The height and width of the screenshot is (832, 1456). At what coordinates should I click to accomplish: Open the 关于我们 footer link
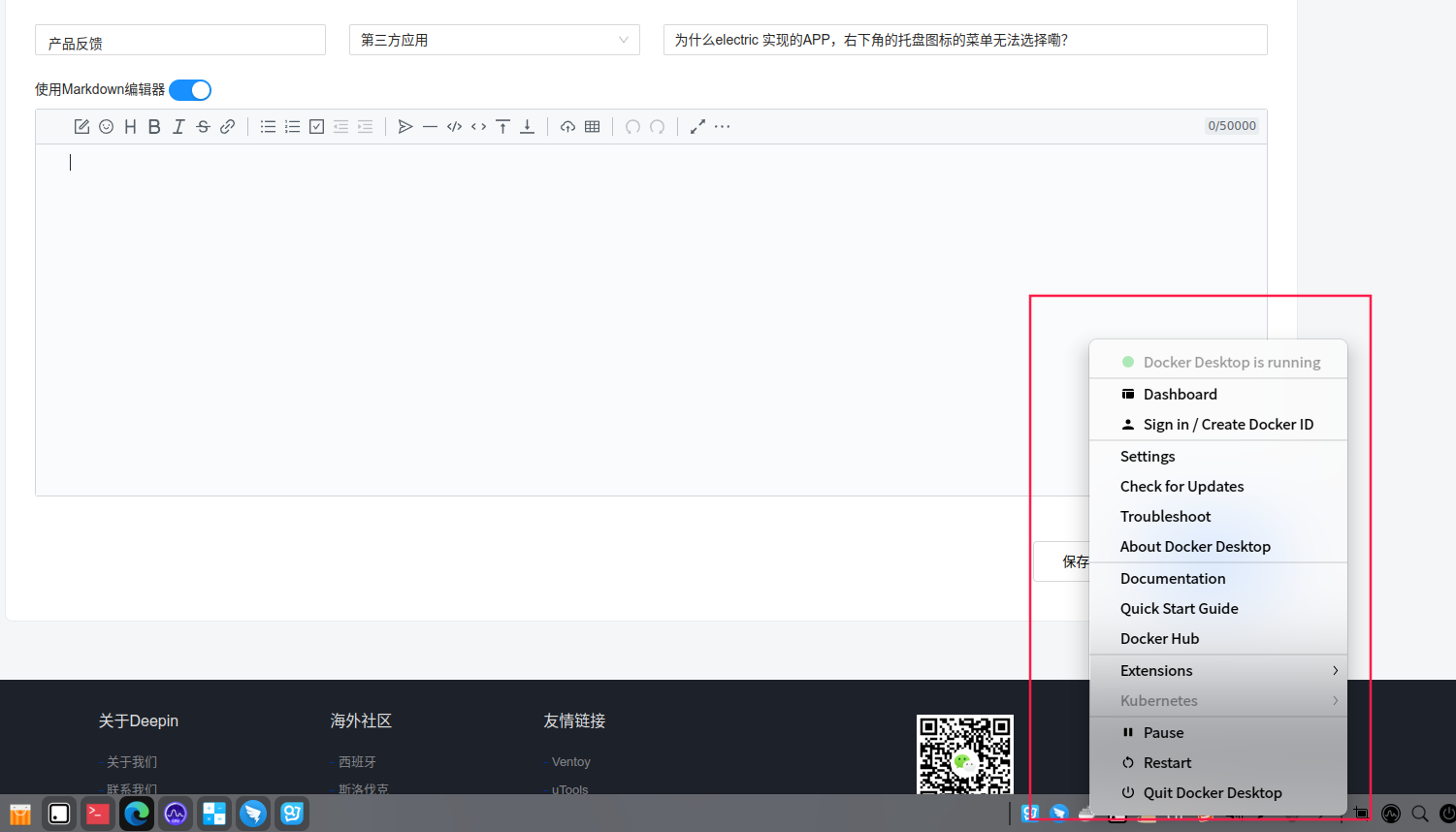click(x=132, y=762)
